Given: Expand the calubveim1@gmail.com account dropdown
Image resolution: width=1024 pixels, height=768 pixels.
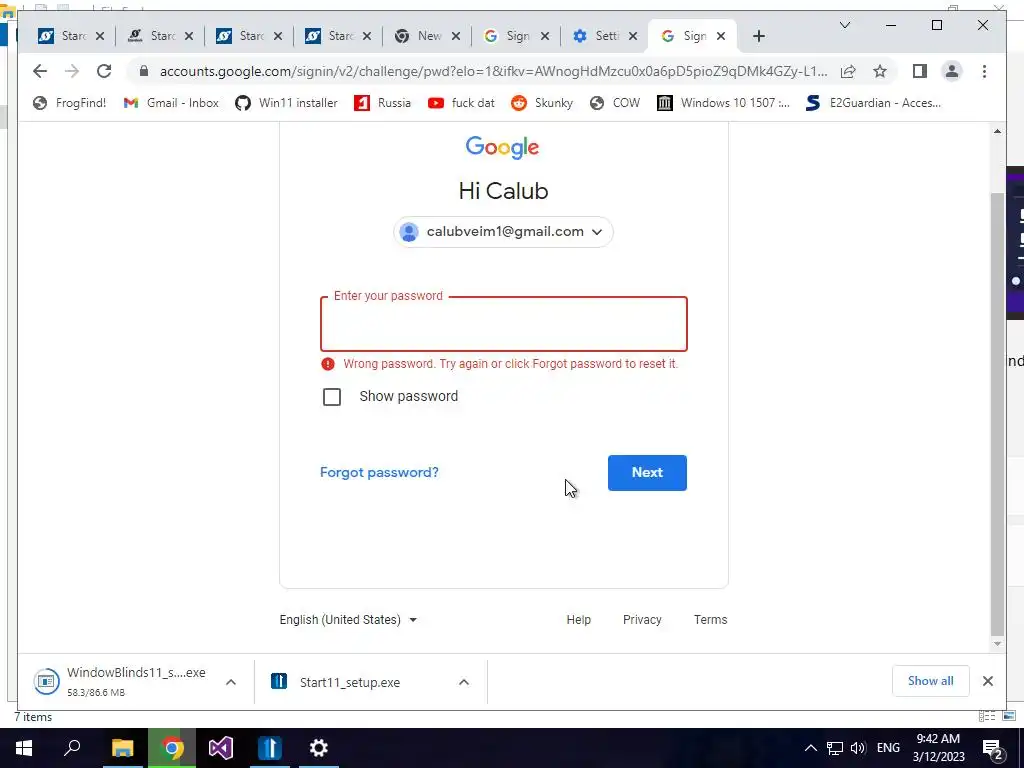Looking at the screenshot, I should [x=503, y=232].
